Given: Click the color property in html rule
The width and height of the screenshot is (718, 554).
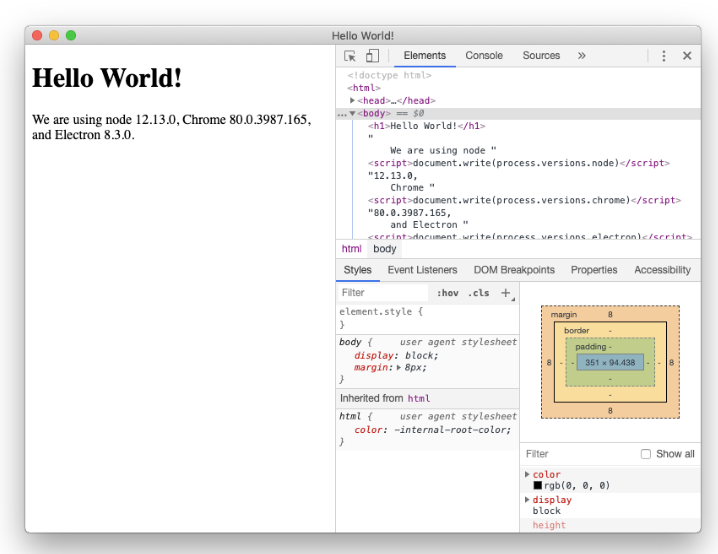Looking at the screenshot, I should (368, 430).
